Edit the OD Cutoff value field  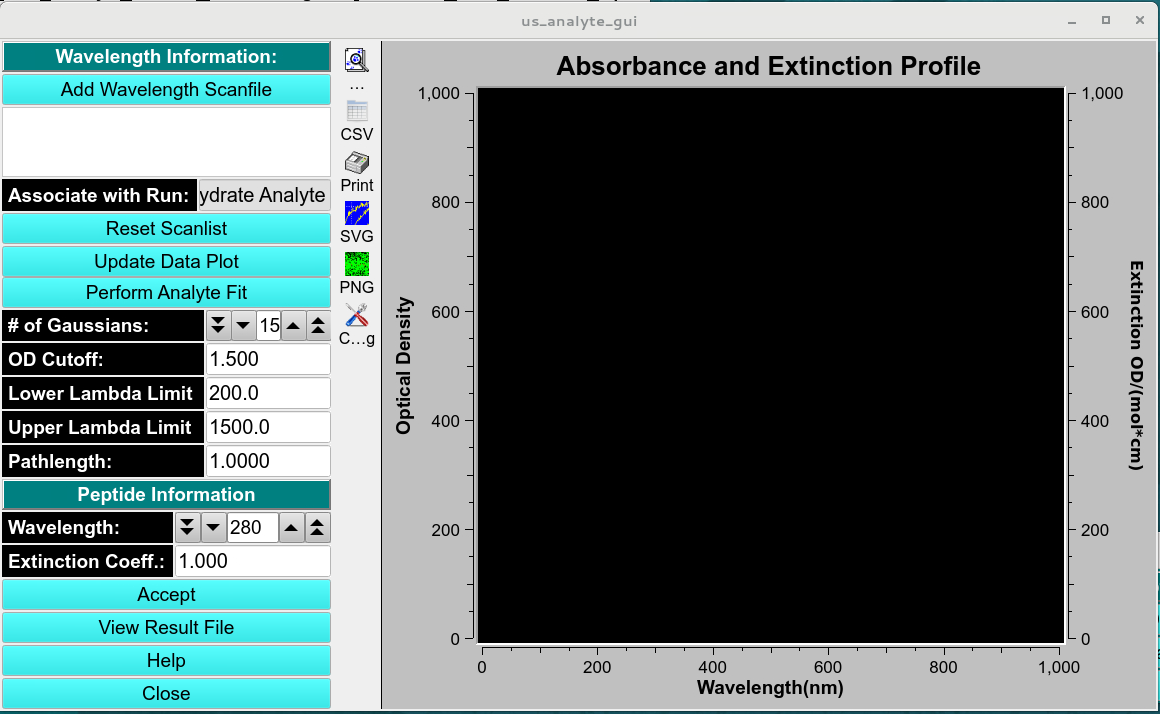click(x=267, y=359)
